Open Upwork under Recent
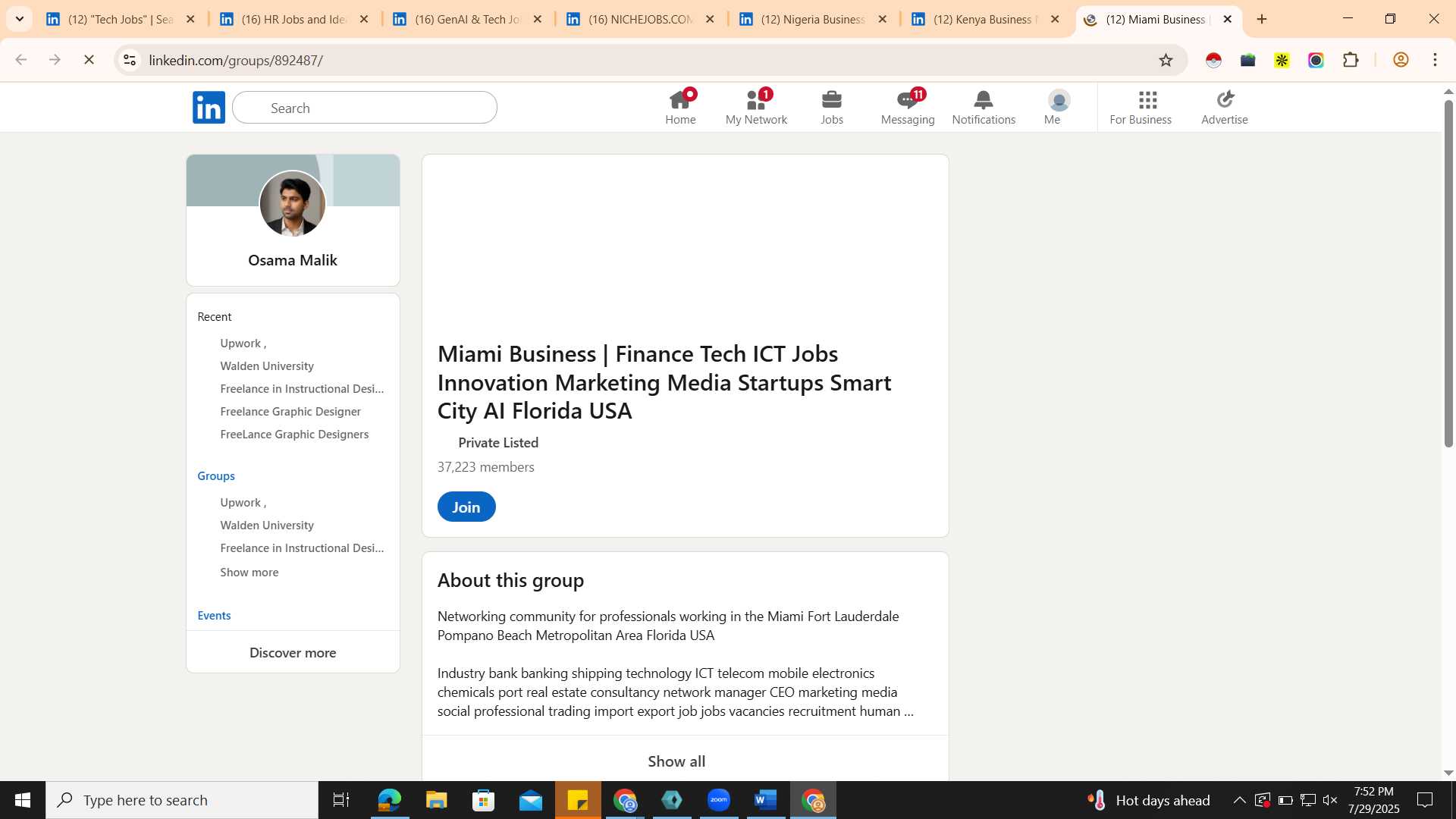Image resolution: width=1456 pixels, height=819 pixels. pos(243,343)
